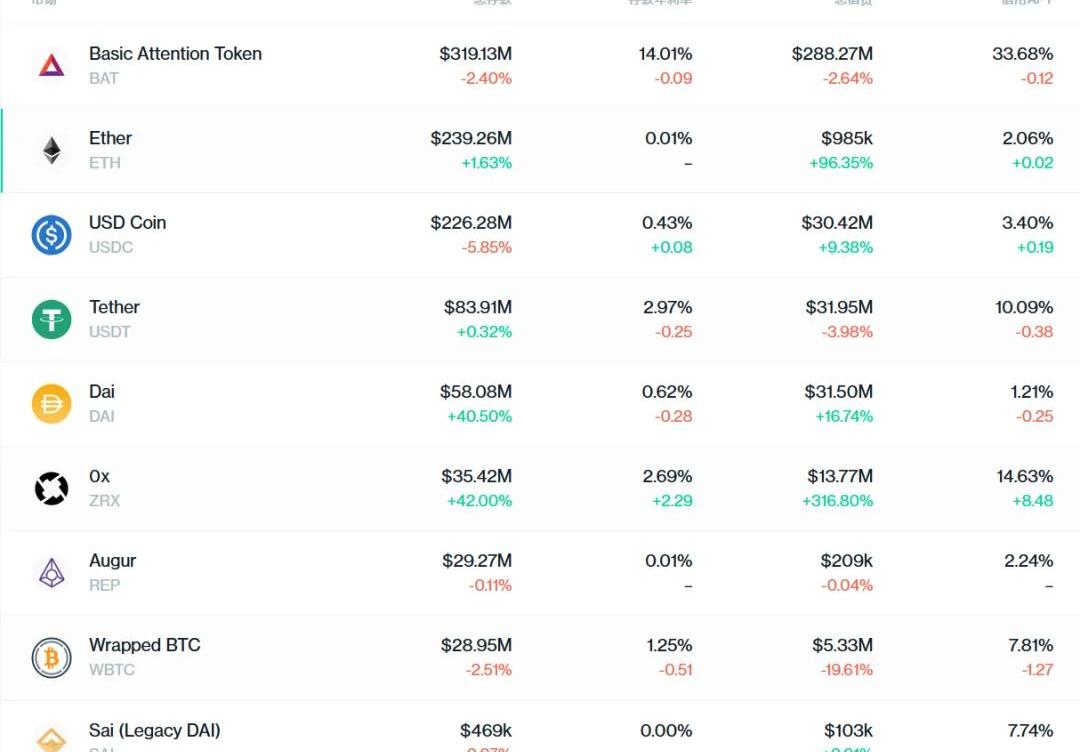
Task: Click the 0x +316.80% borrow change
Action: (x=837, y=501)
